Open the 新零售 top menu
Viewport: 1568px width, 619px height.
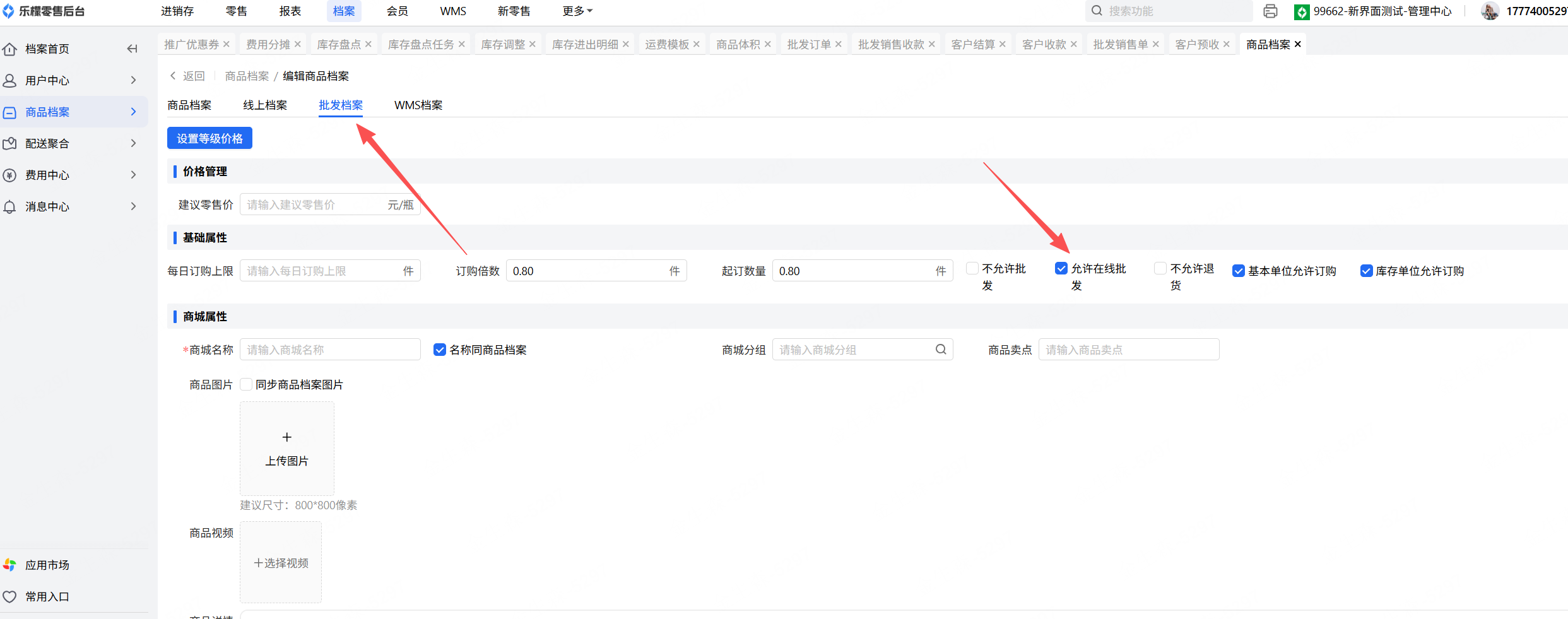[514, 11]
